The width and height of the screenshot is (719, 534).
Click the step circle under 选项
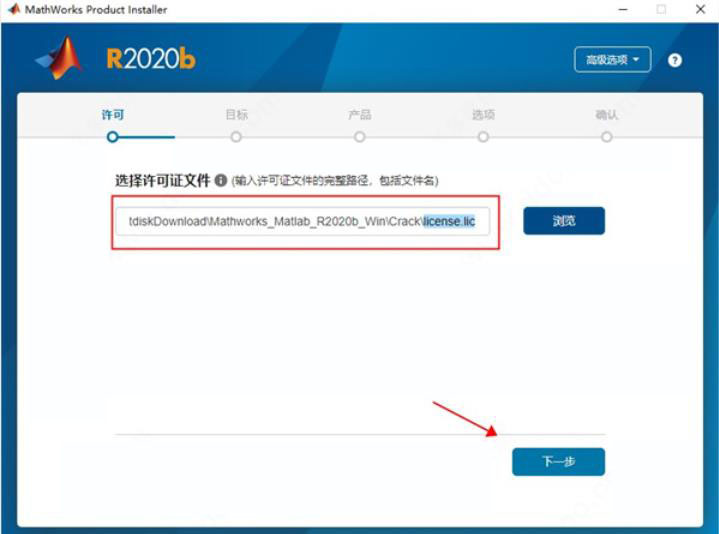coord(483,137)
